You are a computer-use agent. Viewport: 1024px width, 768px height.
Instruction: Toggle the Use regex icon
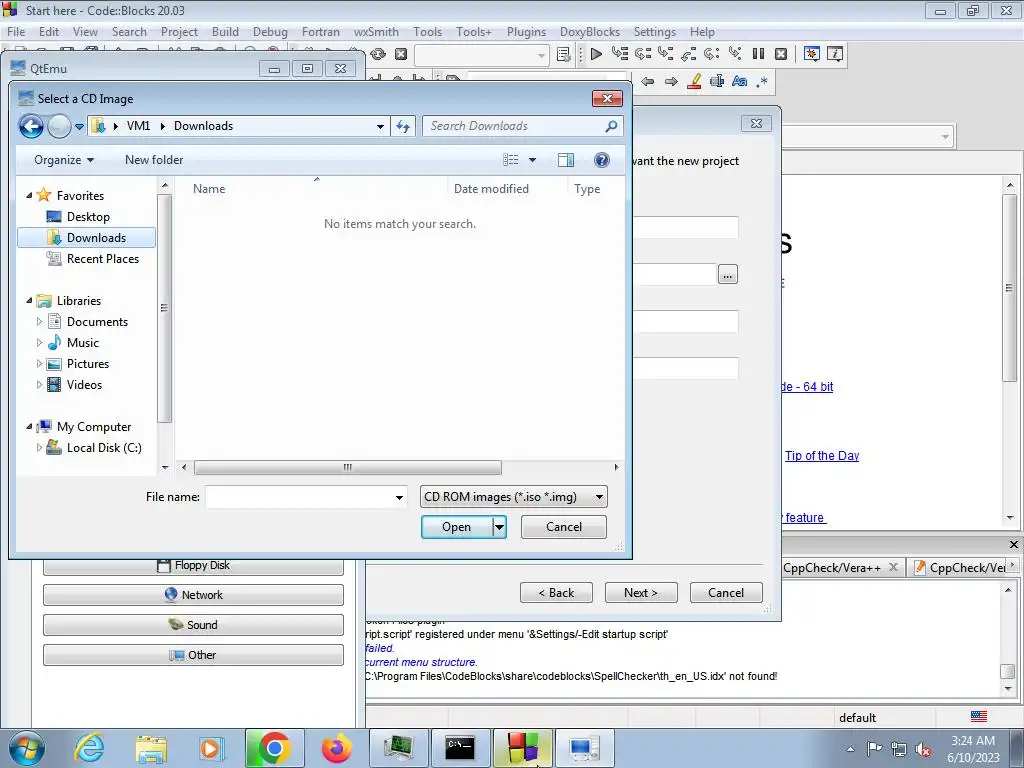761,82
